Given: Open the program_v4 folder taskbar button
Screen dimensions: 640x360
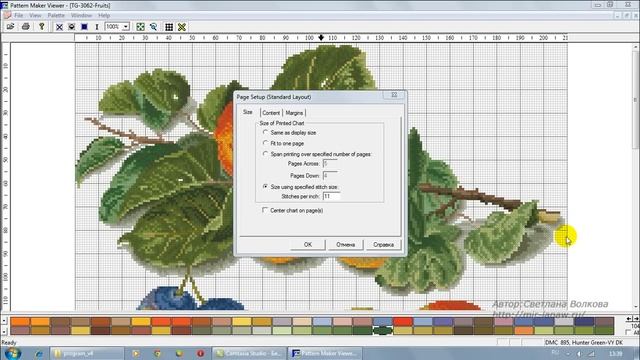Looking at the screenshot, I should click(87, 353).
